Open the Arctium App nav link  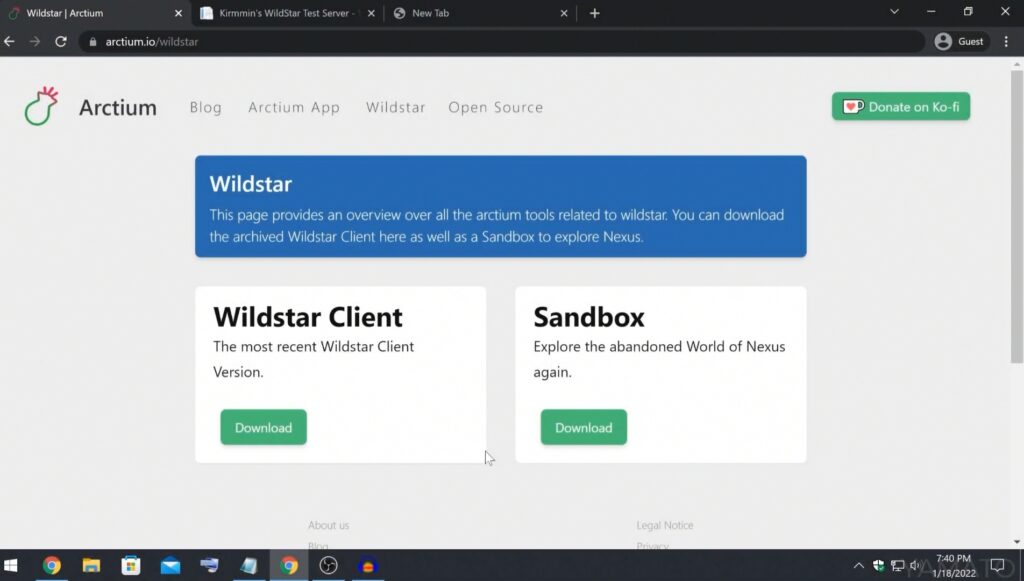(x=294, y=107)
